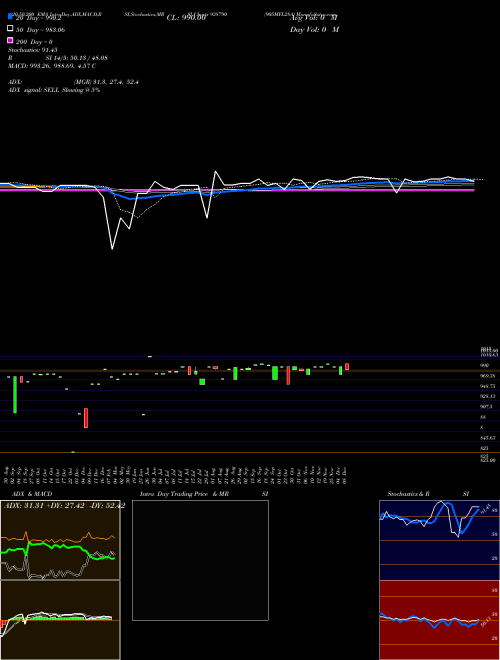The width and height of the screenshot is (500, 660).
Task: Click the 'Stochastics & R' panel title
Action: pos(408,494)
